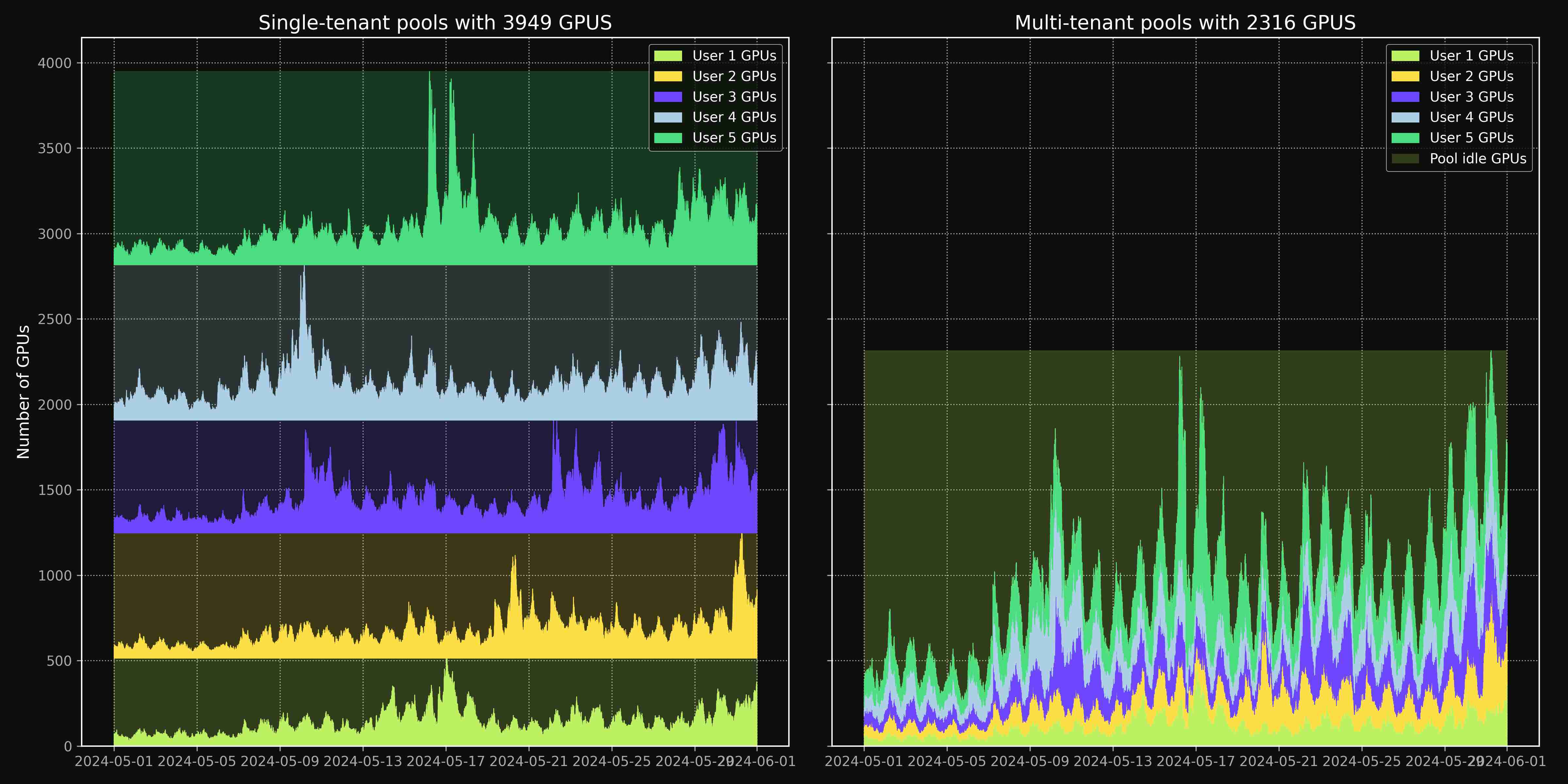Click 2024-05-17 on right chart x-axis
The width and height of the screenshot is (1568, 784).
1196,761
